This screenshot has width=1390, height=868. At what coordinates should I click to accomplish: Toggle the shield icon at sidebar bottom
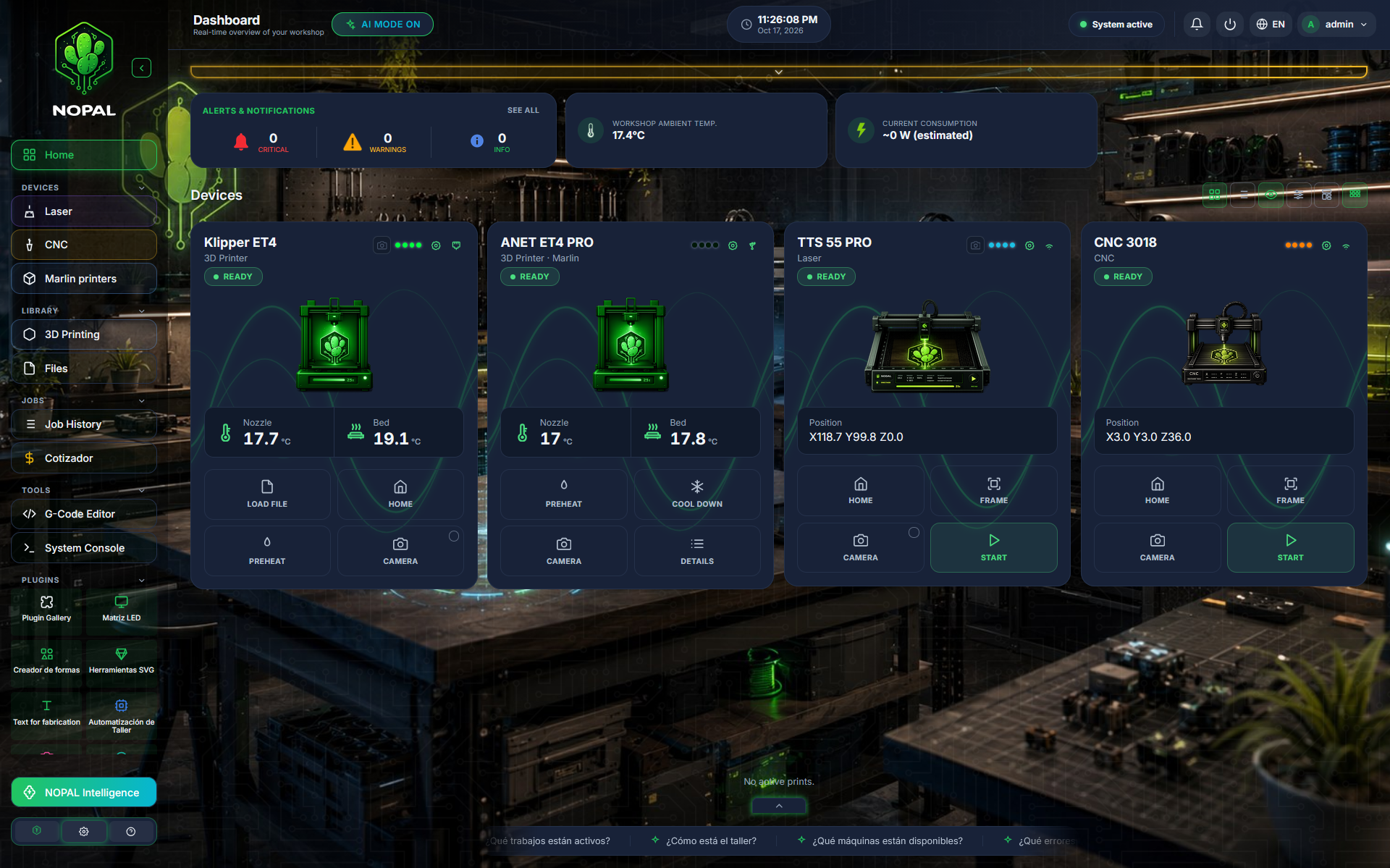click(37, 831)
